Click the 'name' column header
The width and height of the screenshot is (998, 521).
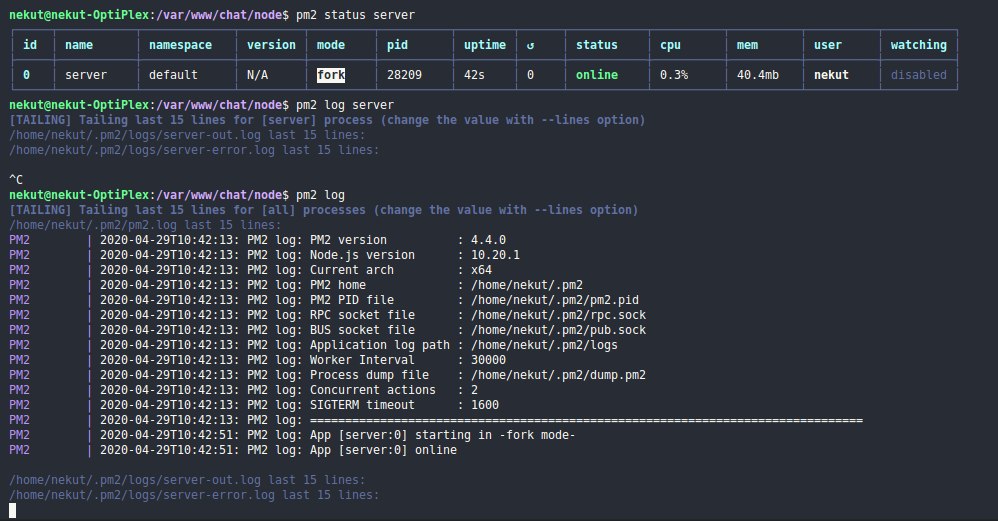click(x=79, y=45)
